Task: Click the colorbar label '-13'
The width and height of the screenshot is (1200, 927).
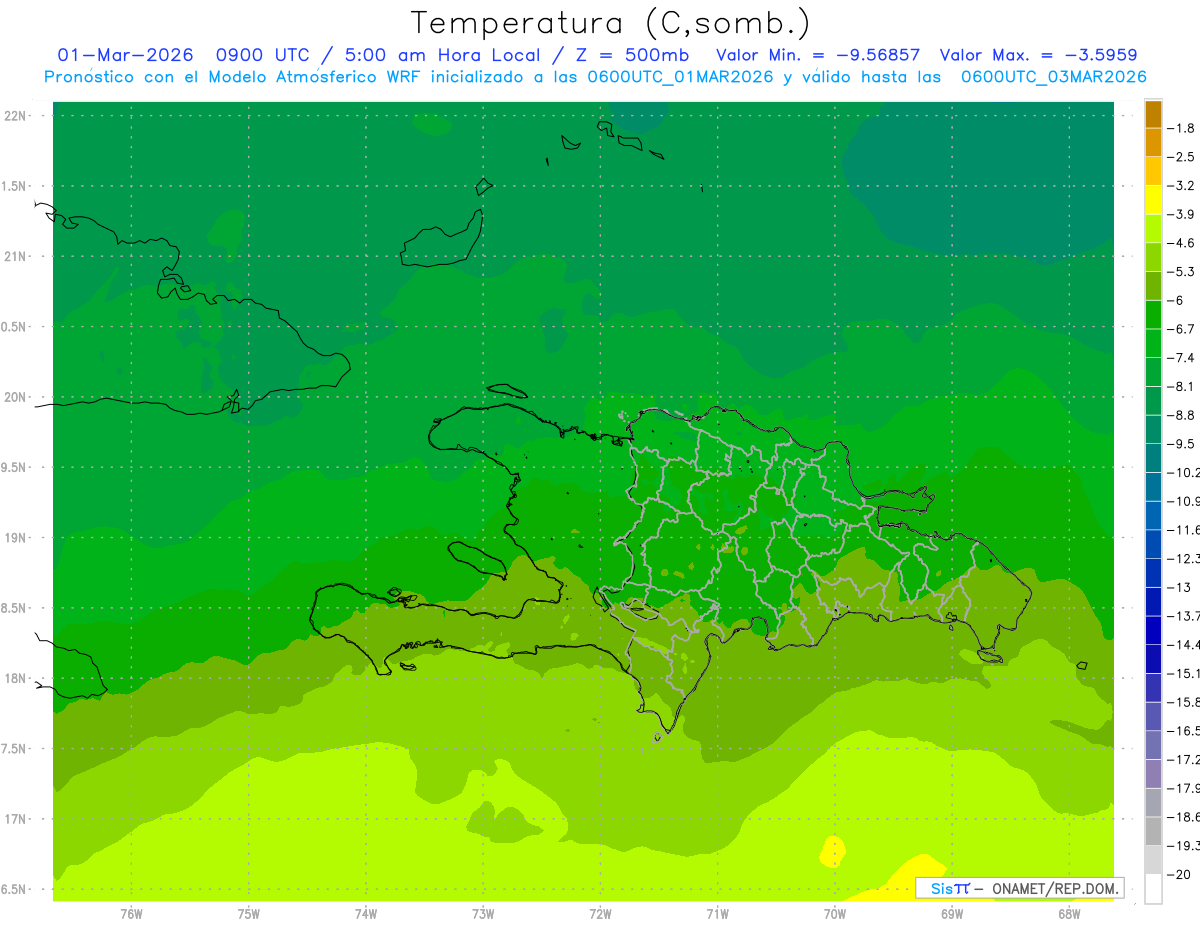Action: point(1180,587)
